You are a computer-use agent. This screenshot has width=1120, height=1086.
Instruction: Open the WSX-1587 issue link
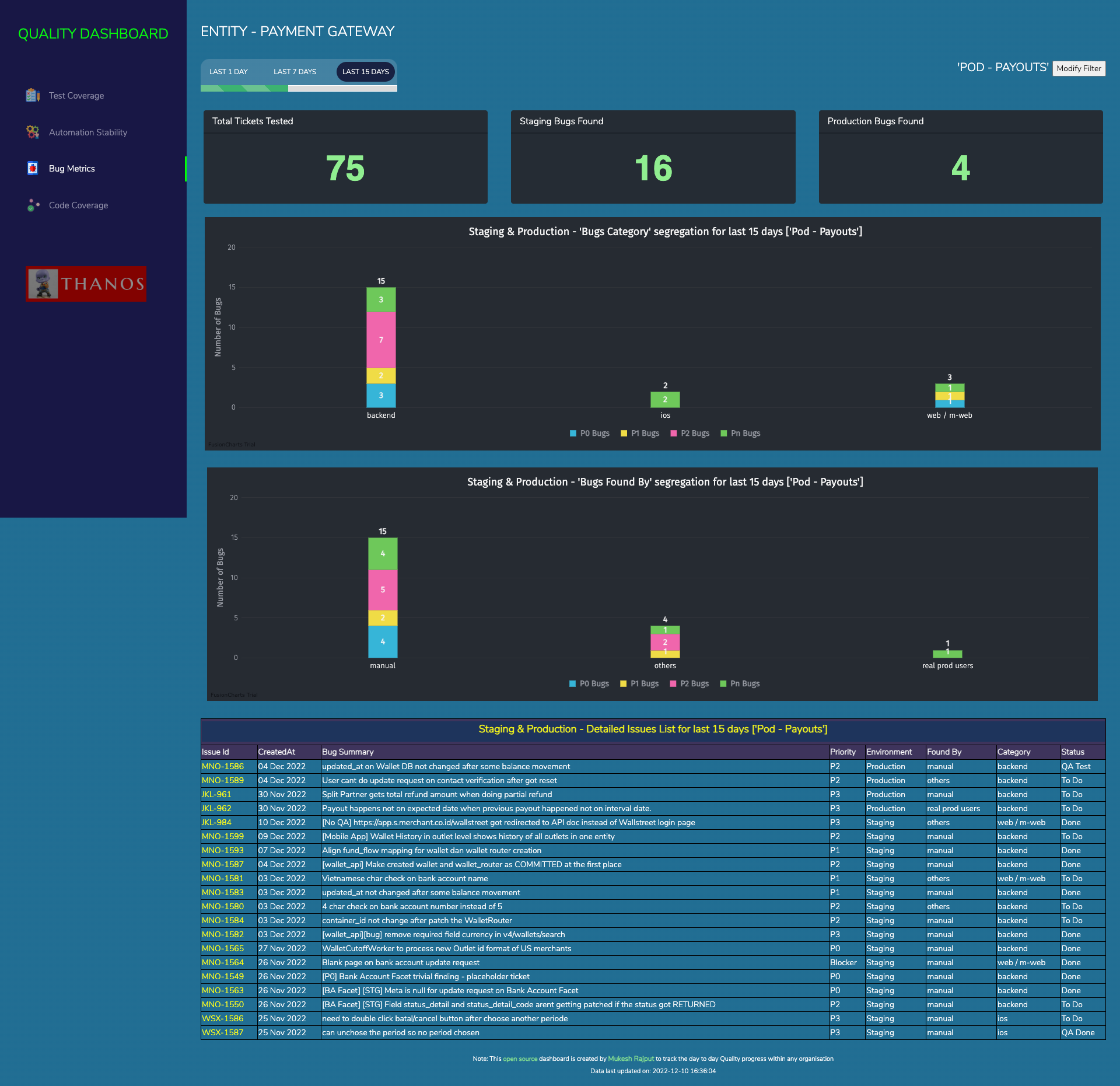tap(223, 1033)
